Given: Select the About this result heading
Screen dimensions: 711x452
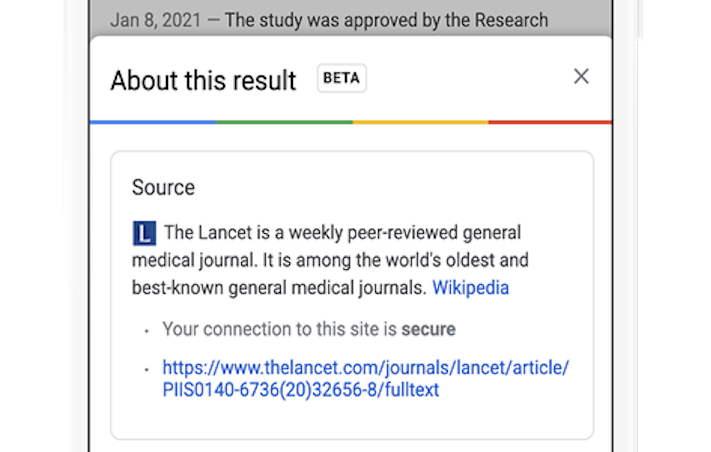Looking at the screenshot, I should tap(203, 80).
